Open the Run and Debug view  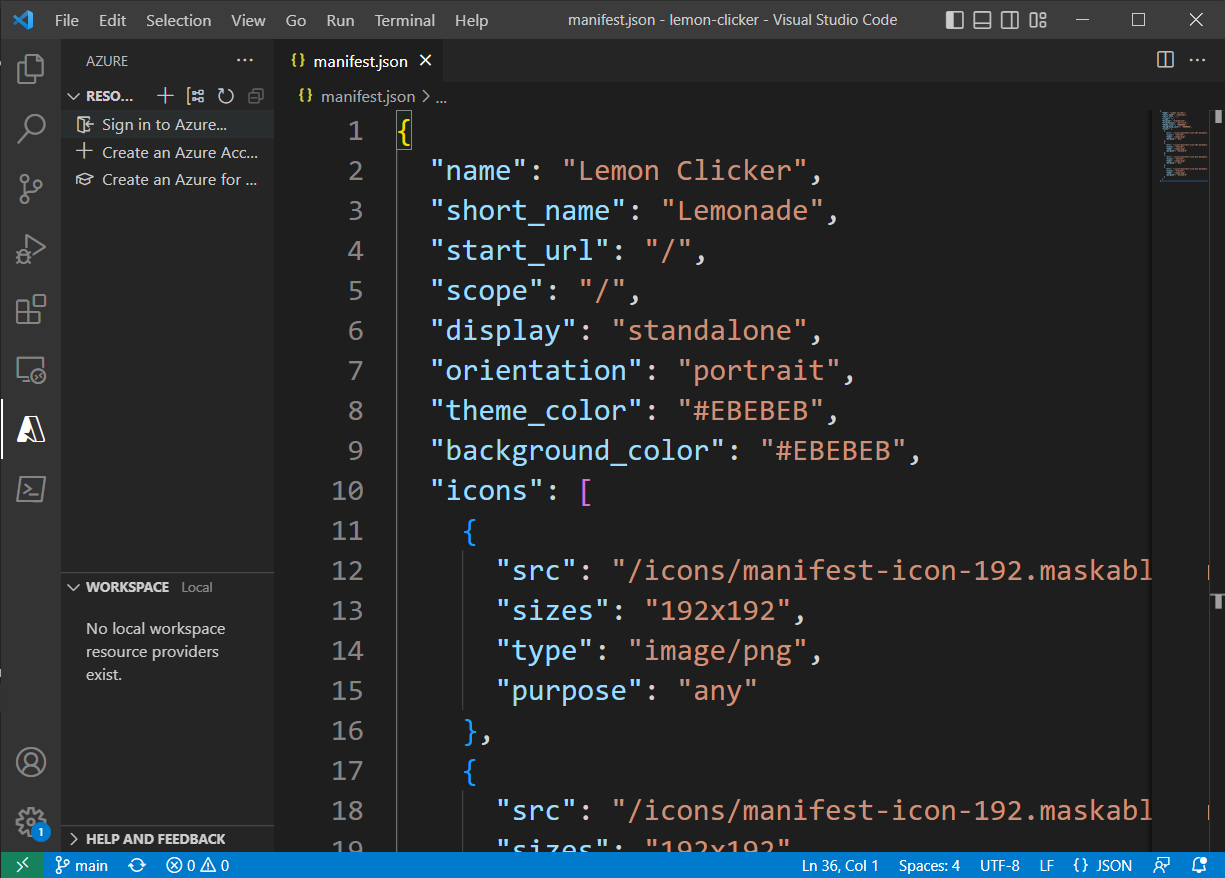click(x=31, y=249)
